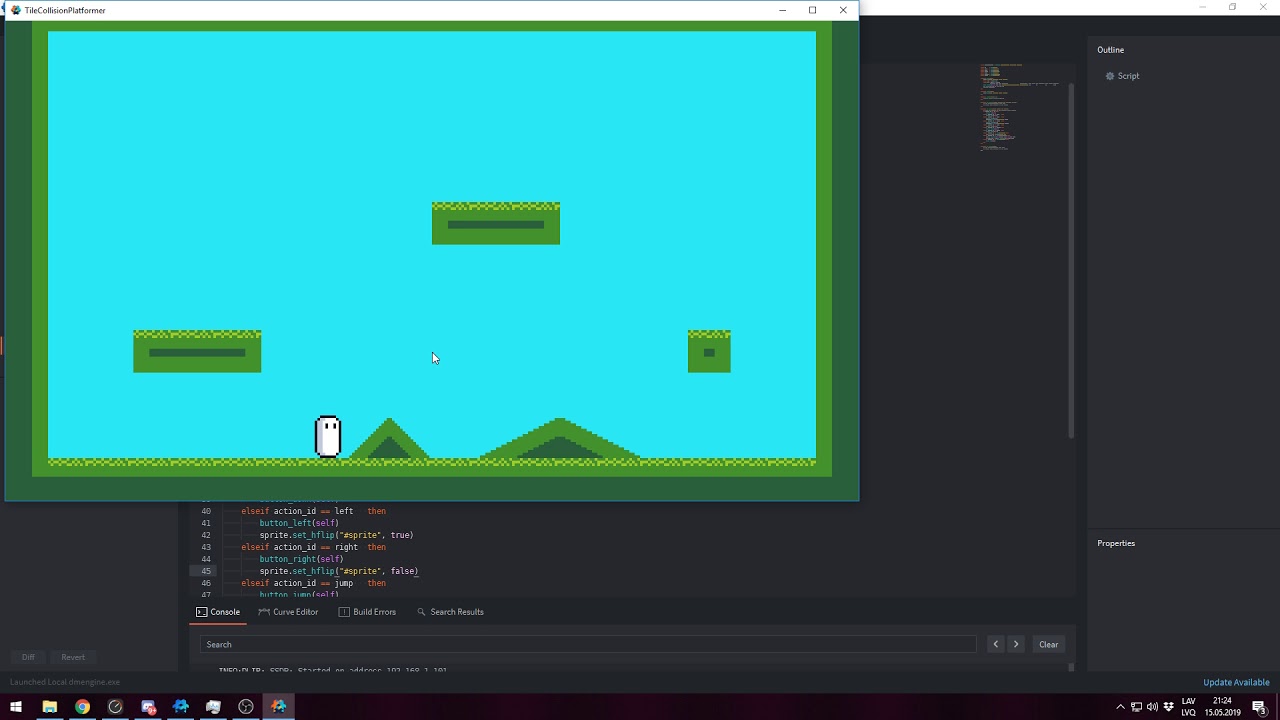The height and width of the screenshot is (720, 1280).
Task: Switch the LAV keyboard language indicator
Action: (x=1189, y=707)
